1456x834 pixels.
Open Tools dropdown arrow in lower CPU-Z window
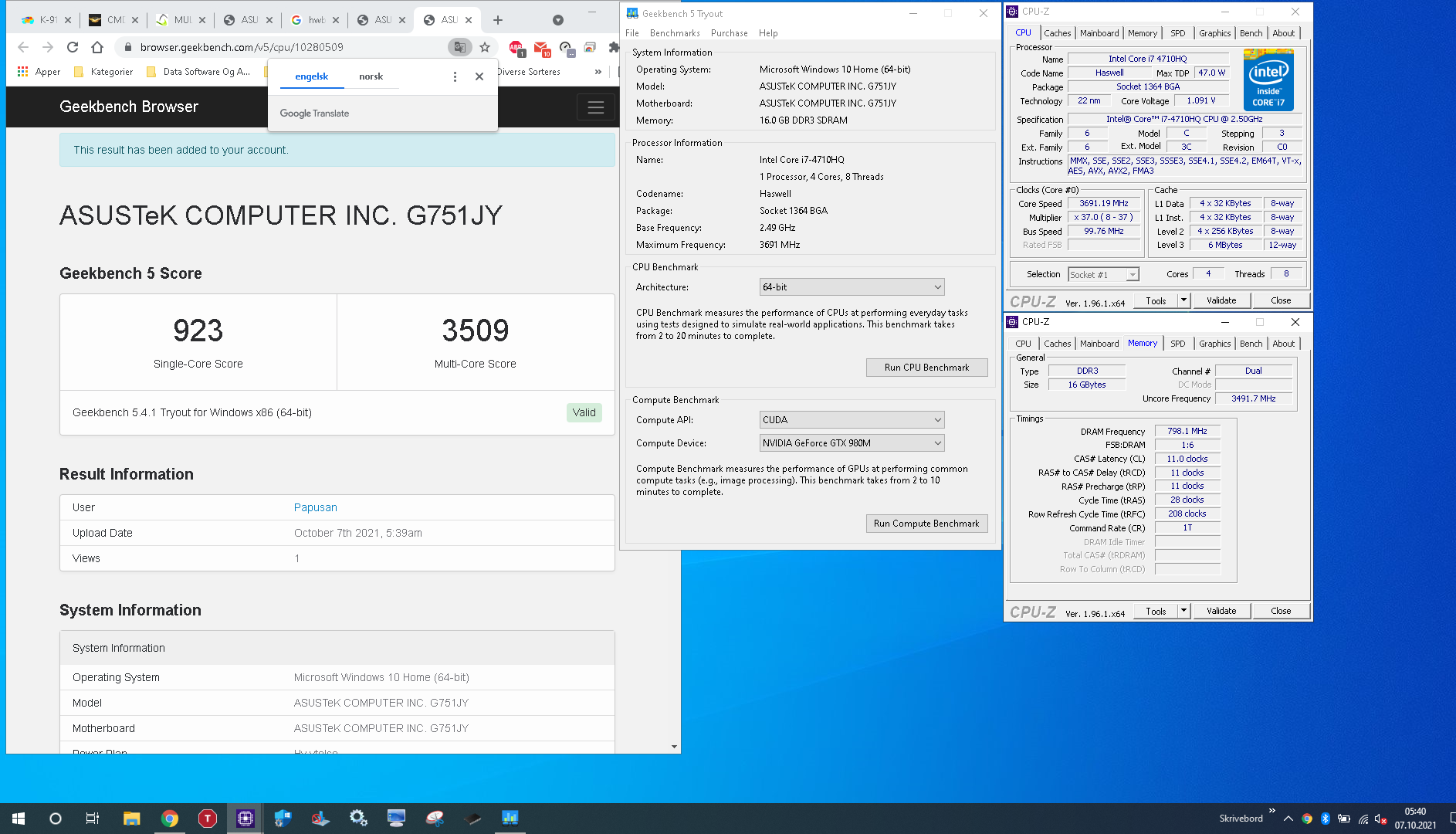coord(1183,611)
